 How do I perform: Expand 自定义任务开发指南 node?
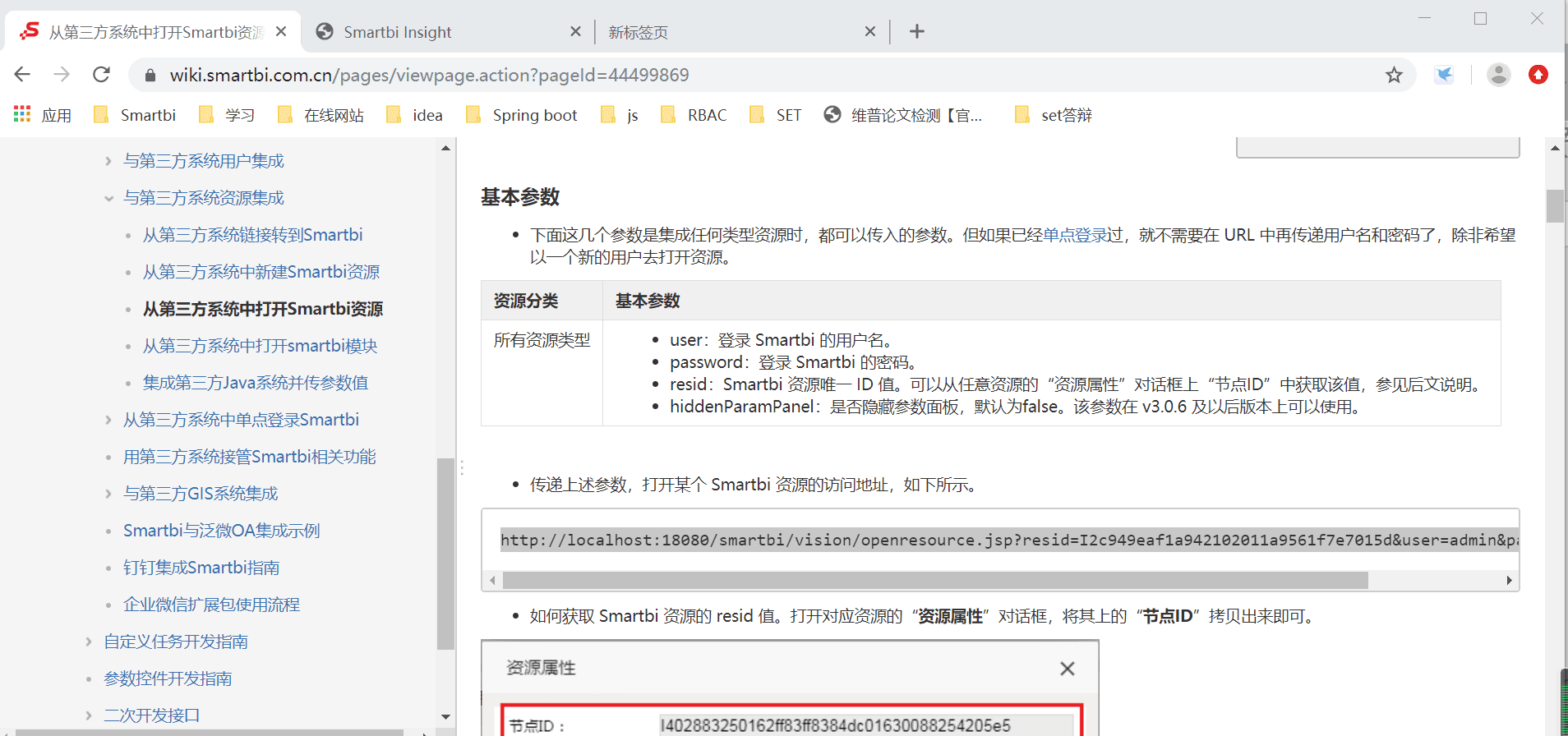(89, 642)
